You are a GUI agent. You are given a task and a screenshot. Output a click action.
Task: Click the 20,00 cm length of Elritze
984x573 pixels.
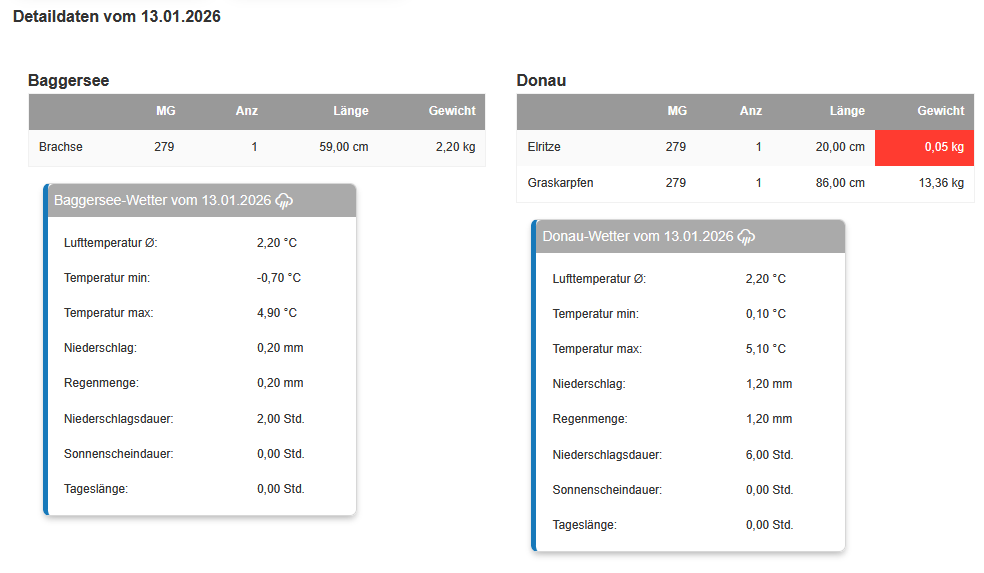click(x=840, y=147)
